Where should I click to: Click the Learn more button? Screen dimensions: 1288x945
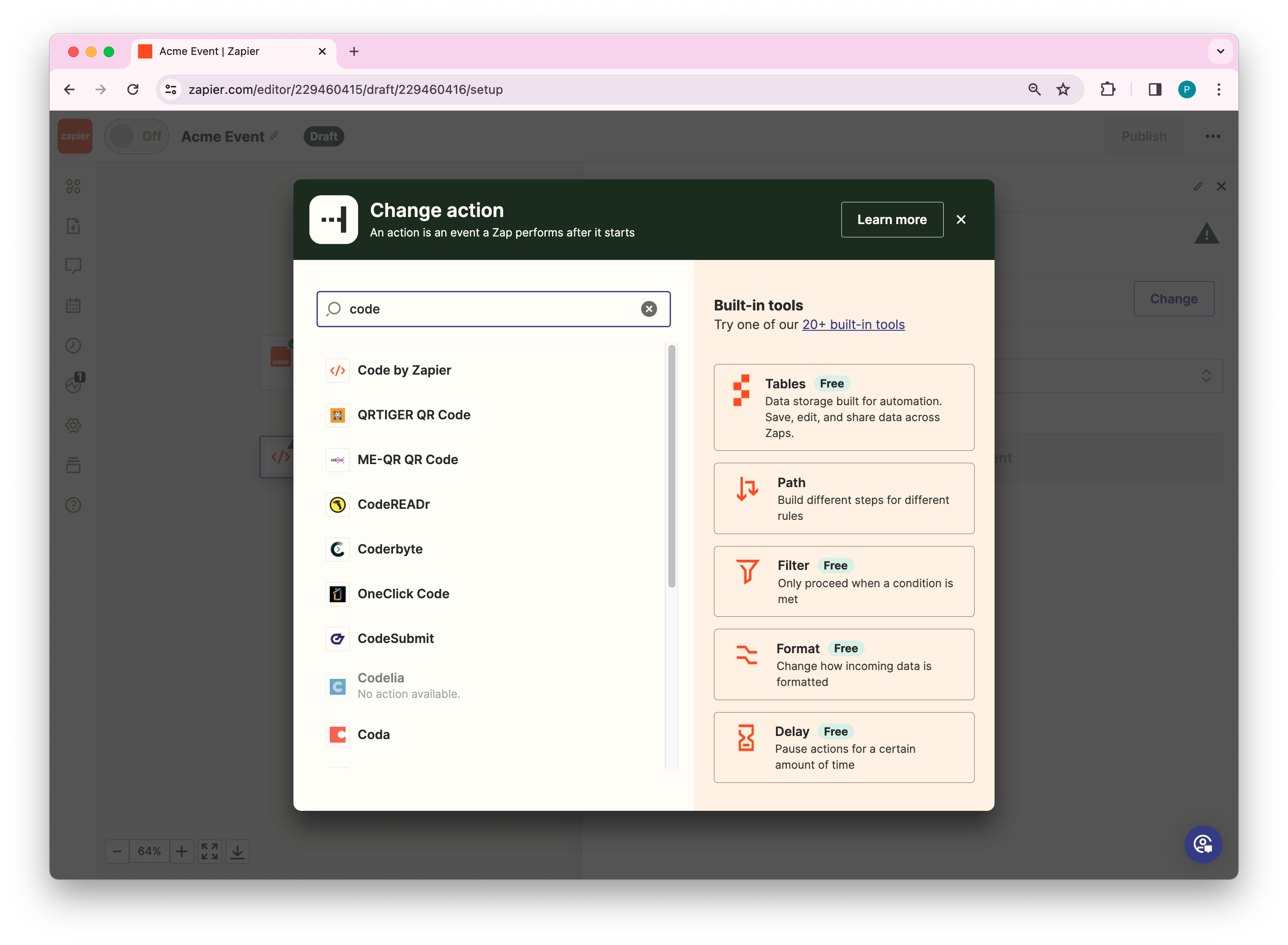891,220
